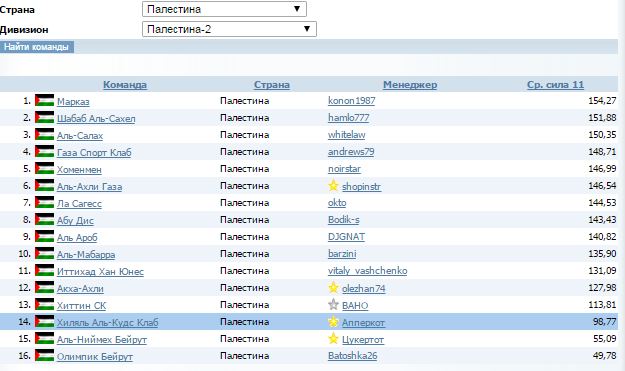This screenshot has height=371, width=625.
Task: Click the flag icon beside Абу Дис
Action: coord(44,220)
